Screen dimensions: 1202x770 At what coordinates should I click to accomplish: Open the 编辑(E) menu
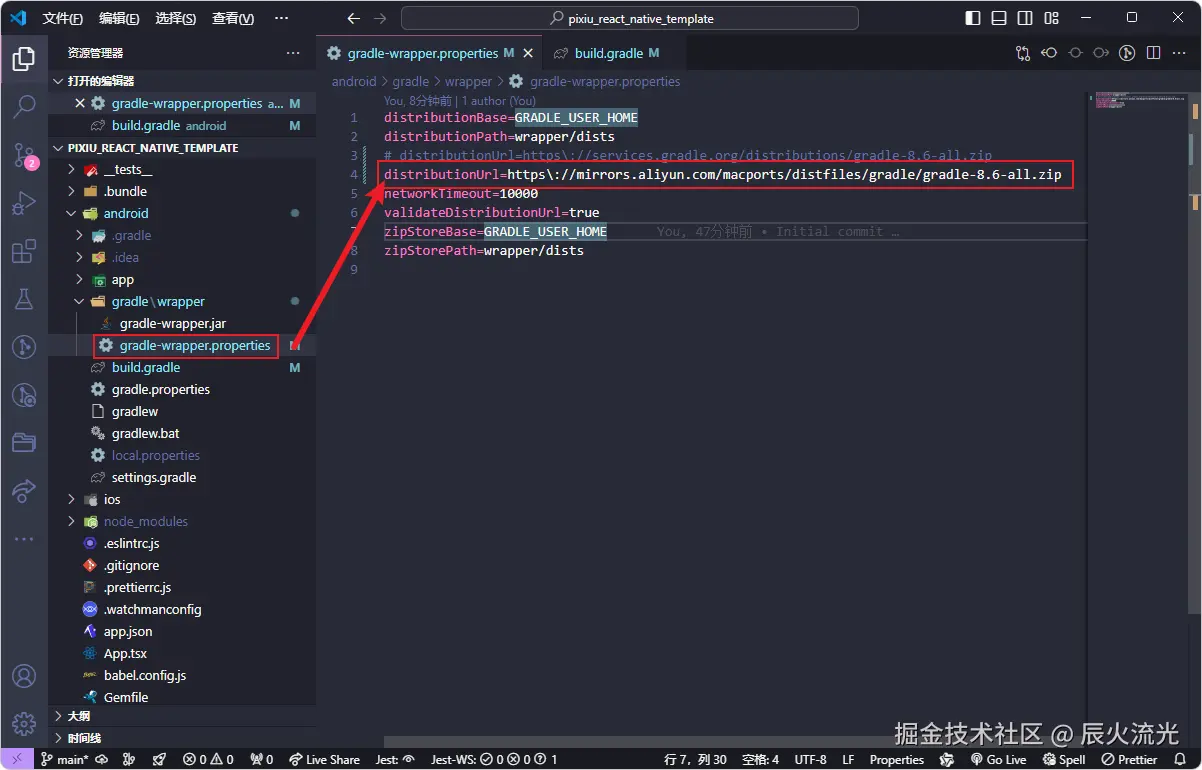119,18
